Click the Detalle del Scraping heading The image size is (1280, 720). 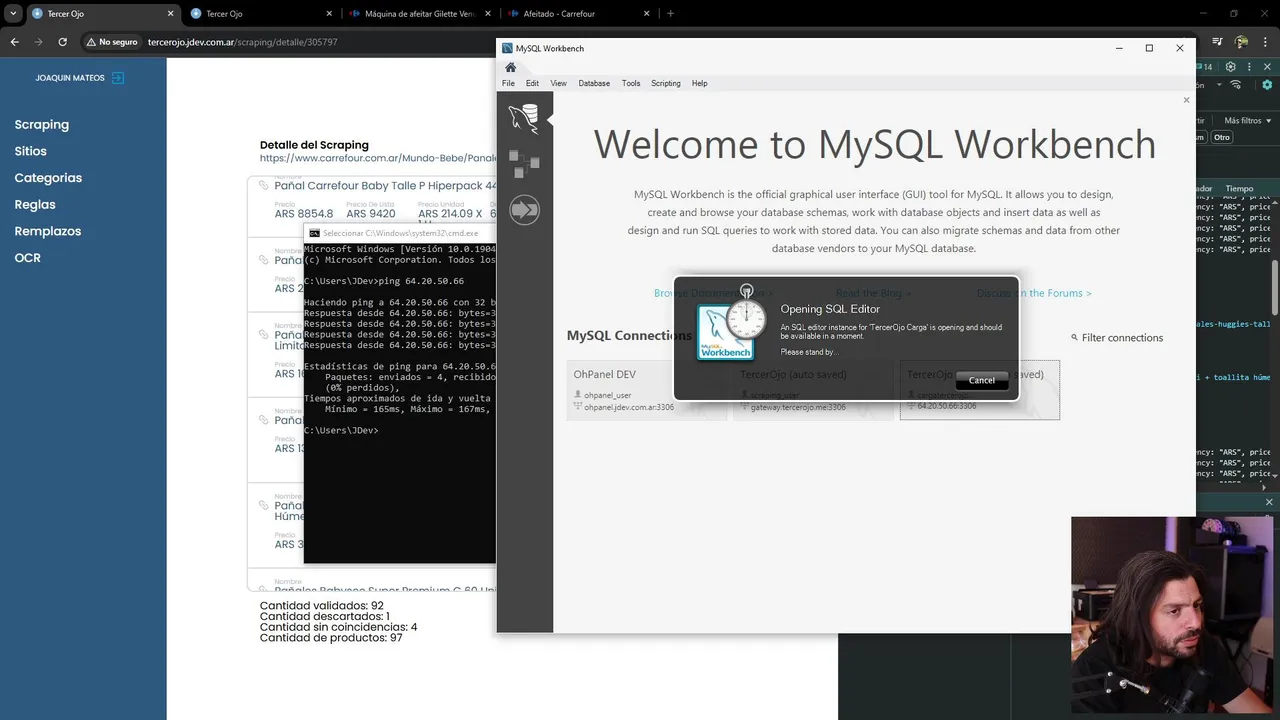tap(314, 145)
